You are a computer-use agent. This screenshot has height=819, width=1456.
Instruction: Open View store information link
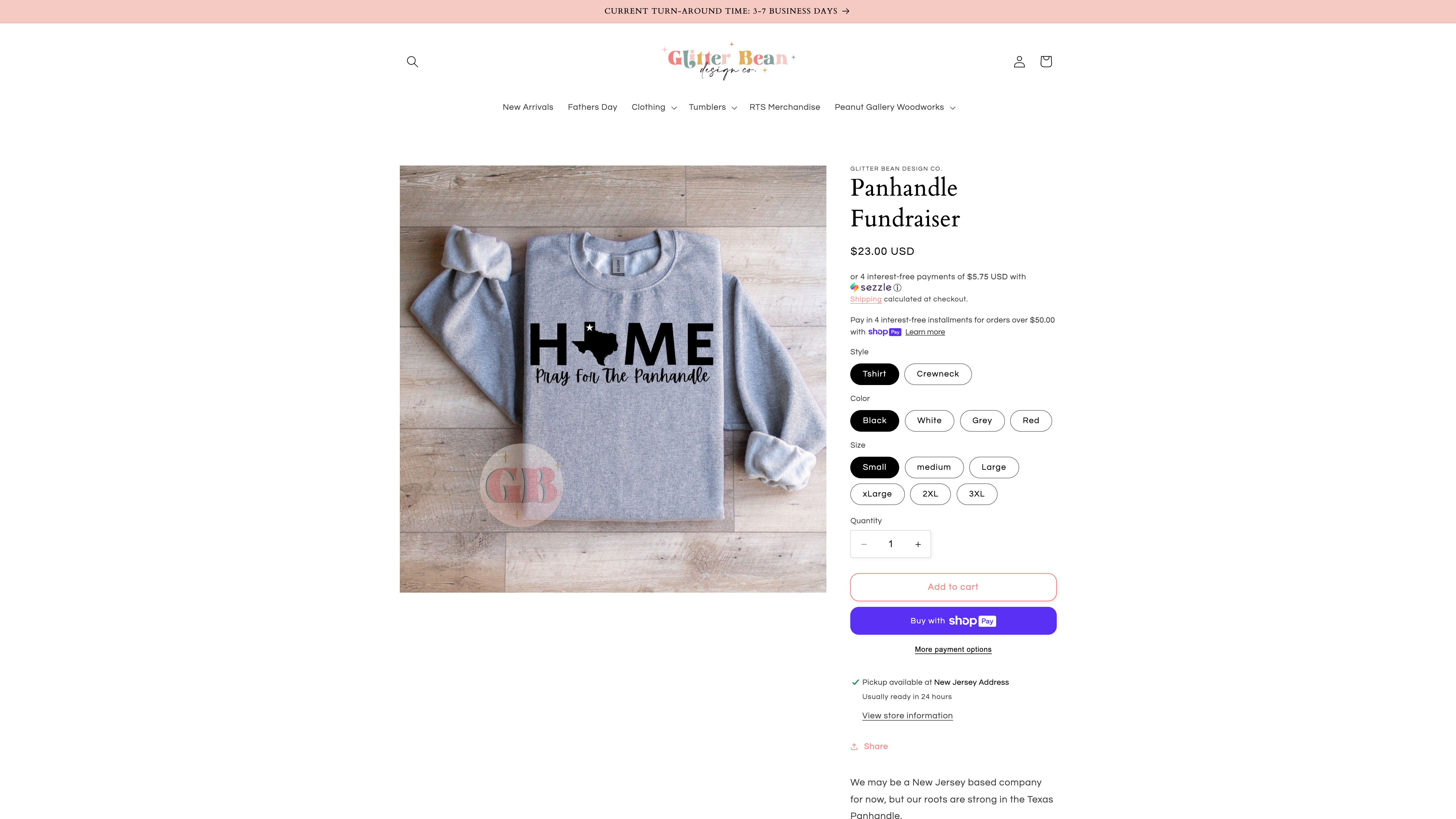coord(907,715)
